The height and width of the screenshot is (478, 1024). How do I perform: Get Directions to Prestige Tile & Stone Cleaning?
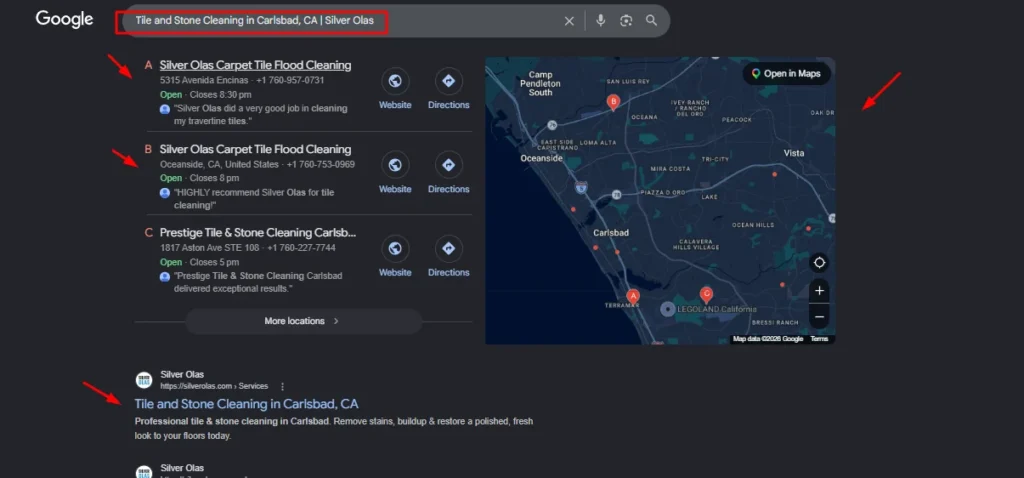449,257
